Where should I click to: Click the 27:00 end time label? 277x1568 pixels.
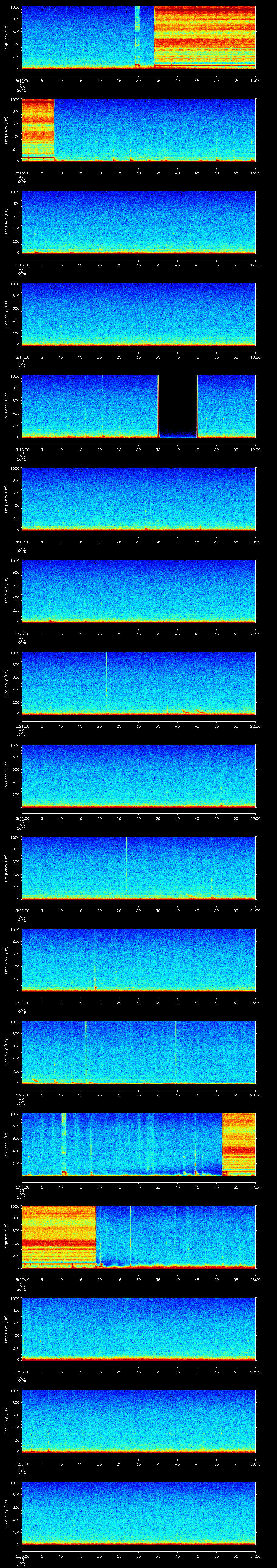255,1187
